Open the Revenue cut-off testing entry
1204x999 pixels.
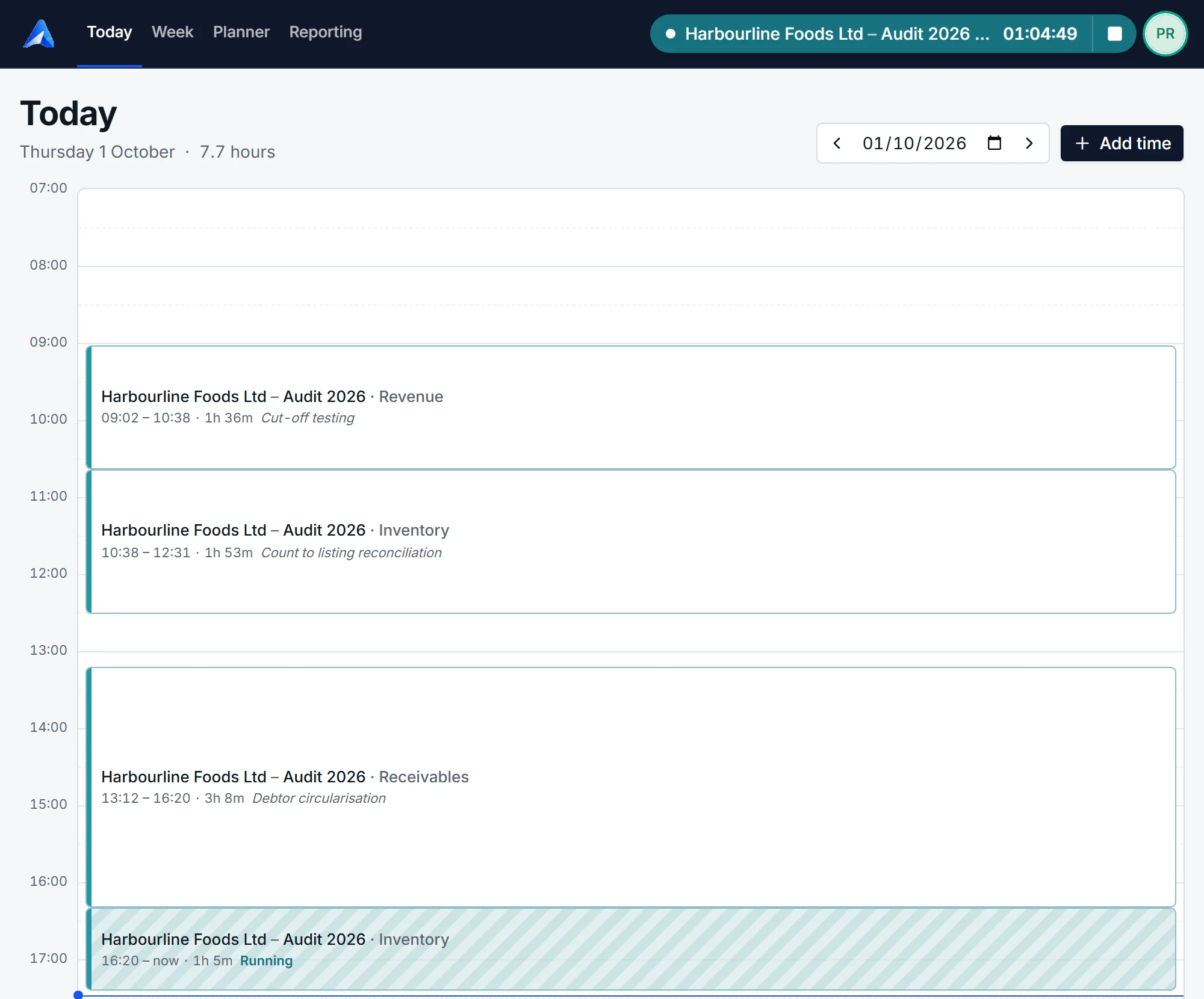click(x=631, y=407)
